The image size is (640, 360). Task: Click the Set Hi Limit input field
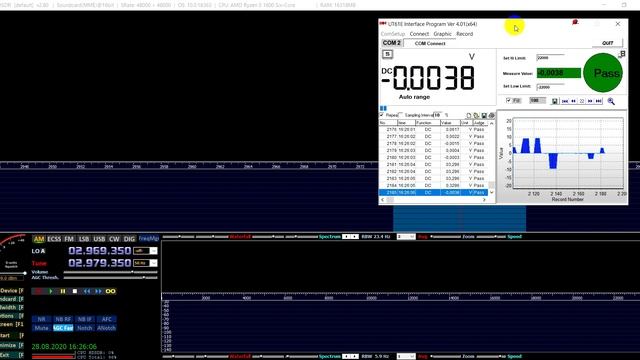pyautogui.click(x=551, y=58)
